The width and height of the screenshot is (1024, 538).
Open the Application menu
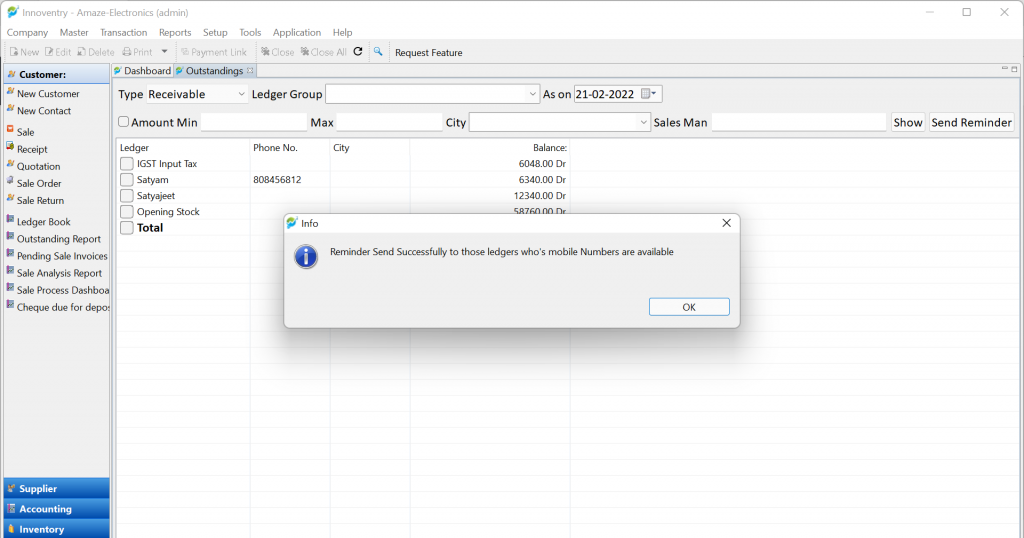(297, 33)
